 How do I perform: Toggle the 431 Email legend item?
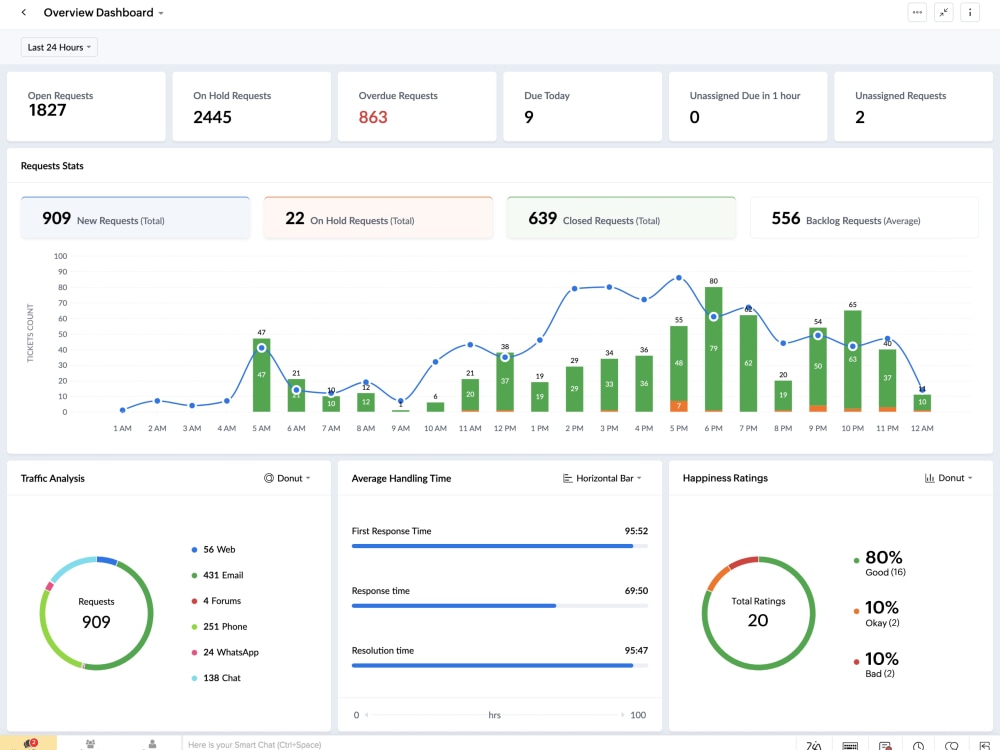coord(217,575)
